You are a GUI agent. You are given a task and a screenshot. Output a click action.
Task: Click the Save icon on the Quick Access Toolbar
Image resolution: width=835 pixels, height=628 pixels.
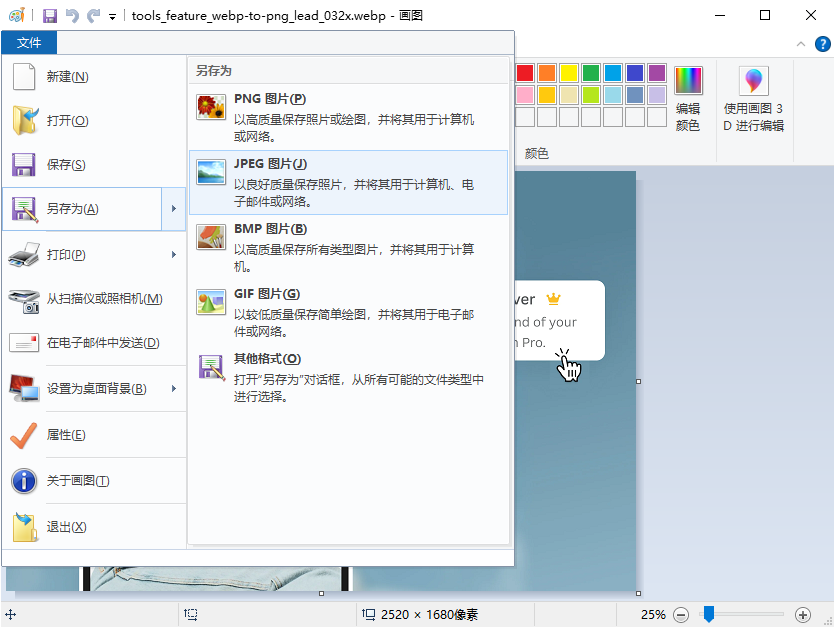point(50,14)
